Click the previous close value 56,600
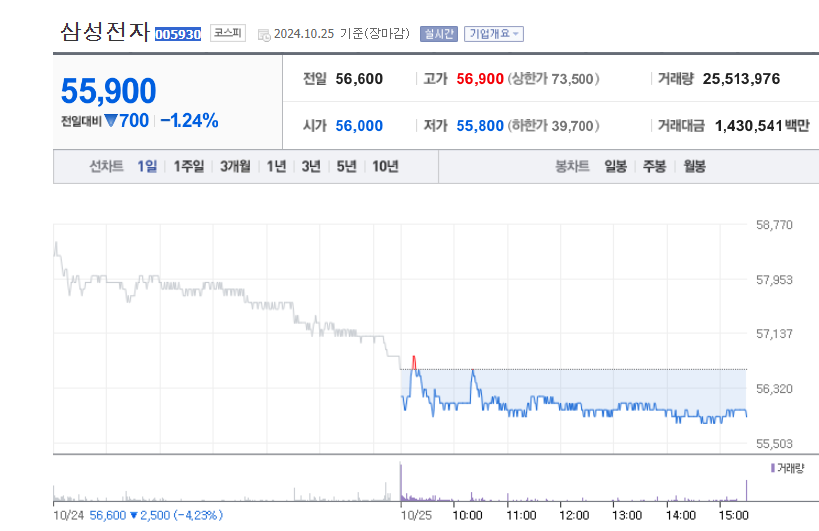This screenshot has width=819, height=531. [359, 79]
